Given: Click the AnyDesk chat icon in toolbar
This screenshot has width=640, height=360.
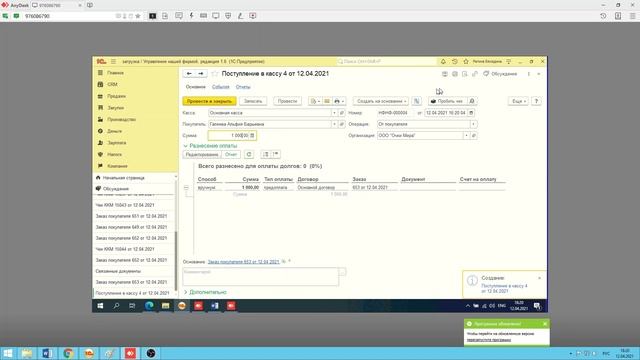Looking at the screenshot, I should point(179,16).
